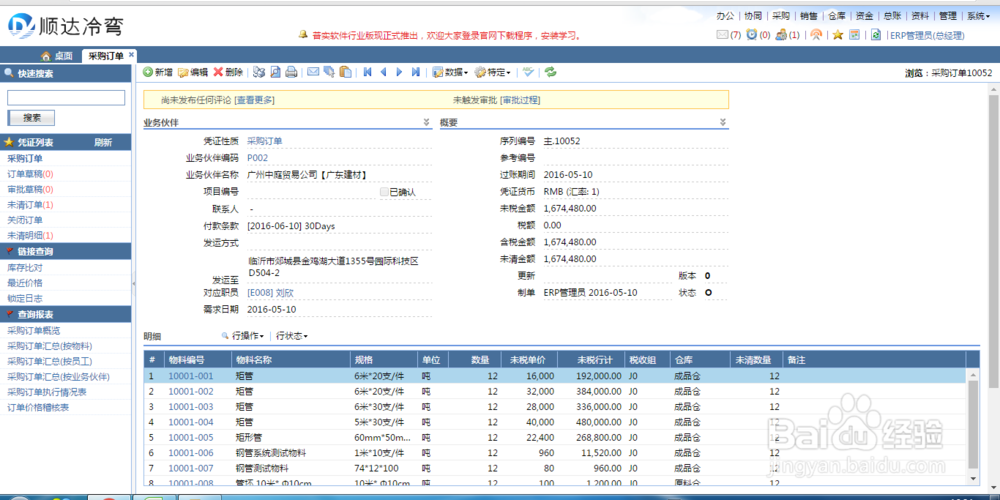Go to last record arrow icon
This screenshot has width=1000, height=500.
pos(415,72)
